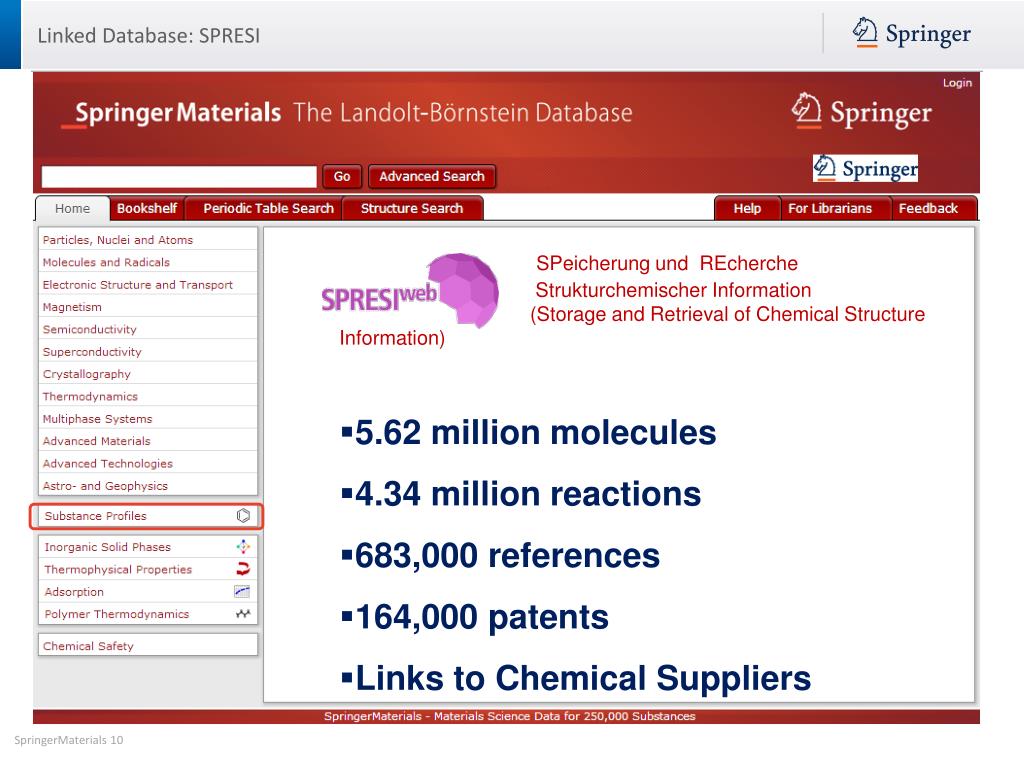Click the Substance Profiles hexagon icon
This screenshot has width=1024, height=768.
(243, 516)
